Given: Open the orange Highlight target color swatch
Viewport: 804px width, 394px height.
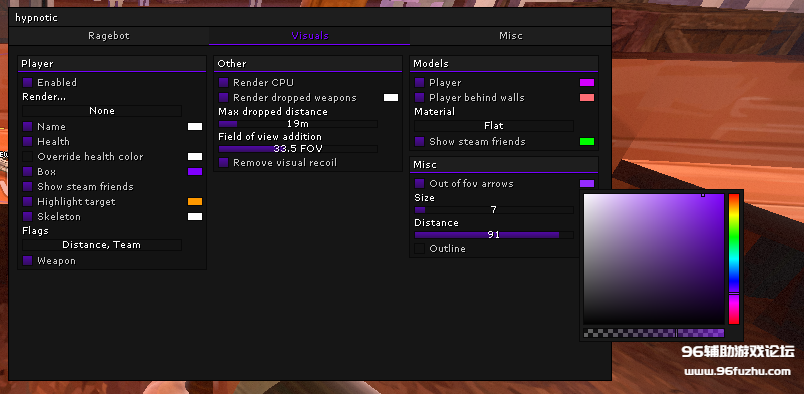Looking at the screenshot, I should point(195,202).
